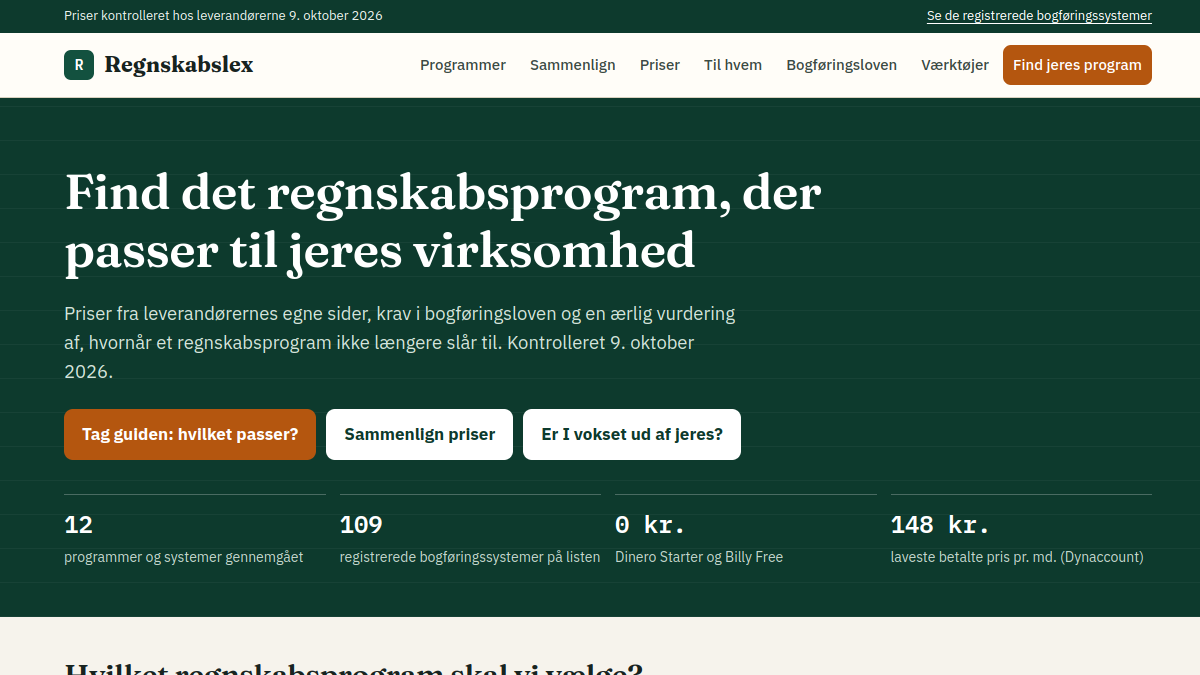Click the Find jeres program button
This screenshot has height=675, width=1200.
point(1077,65)
